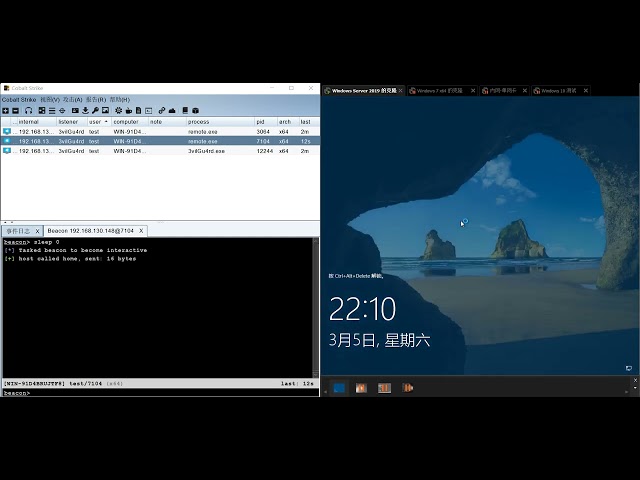Viewport: 640px width, 480px height.
Task: Expand the thumbnail bar options dropdown arrow
Action: [x=635, y=388]
